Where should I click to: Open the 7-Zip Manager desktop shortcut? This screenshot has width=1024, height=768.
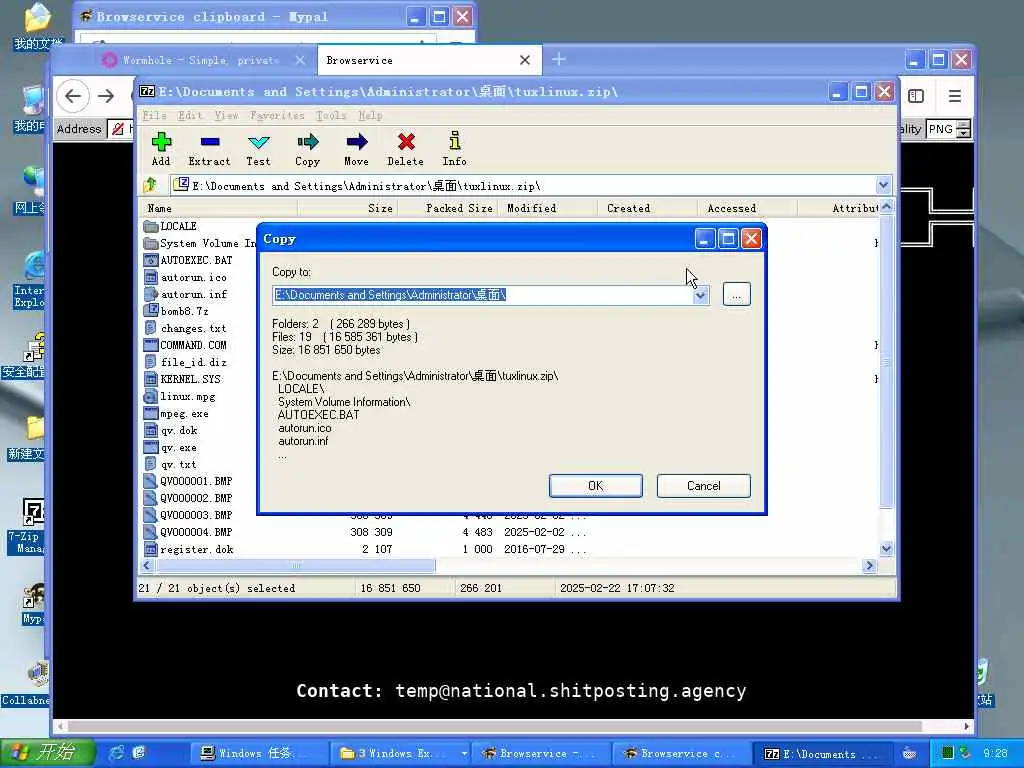pos(28,526)
